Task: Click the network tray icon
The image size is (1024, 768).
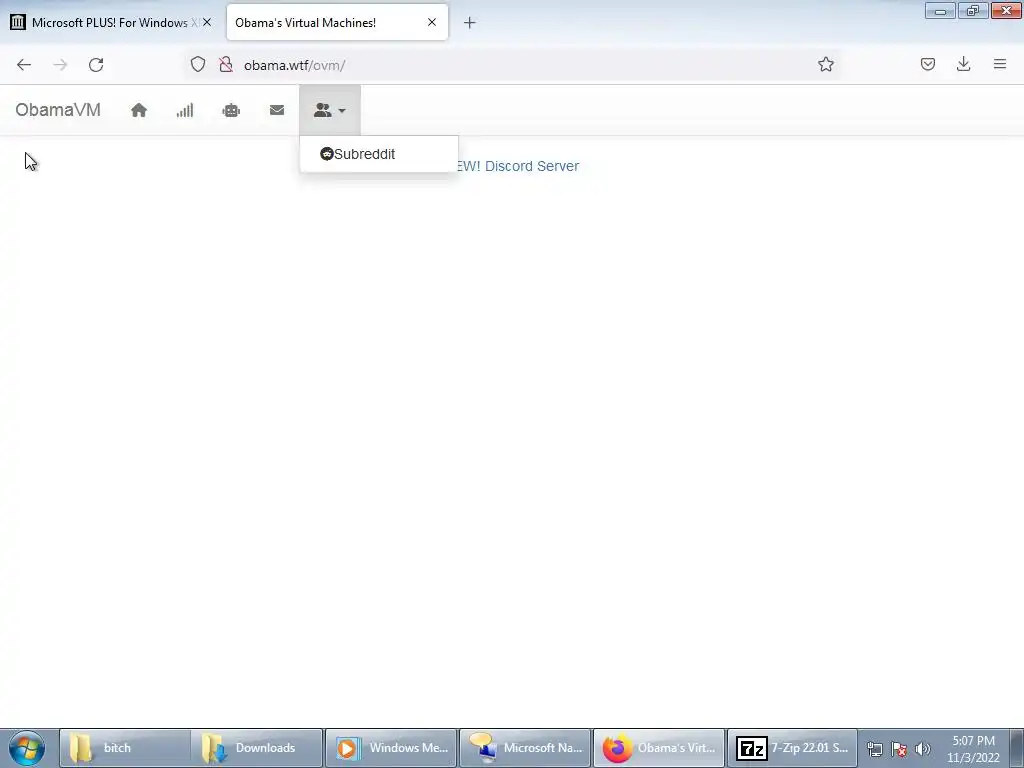Action: [x=874, y=750]
